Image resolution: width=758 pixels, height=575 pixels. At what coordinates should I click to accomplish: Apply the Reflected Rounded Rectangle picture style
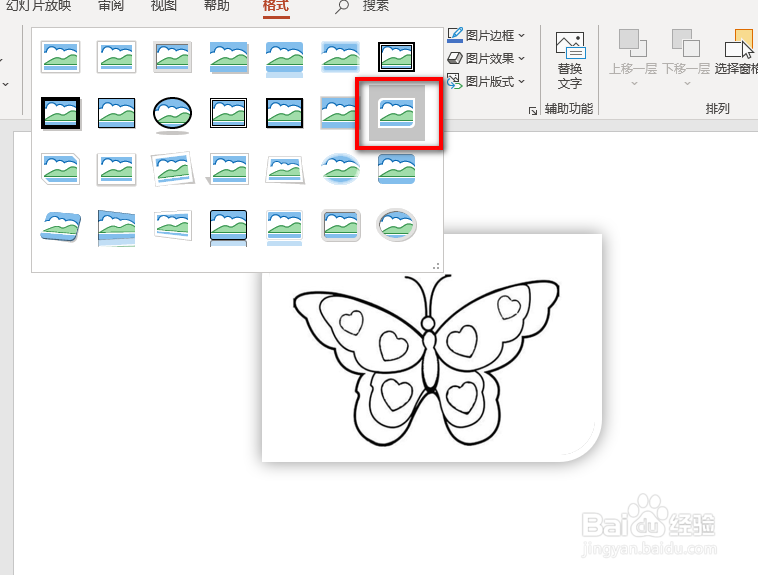[x=285, y=58]
